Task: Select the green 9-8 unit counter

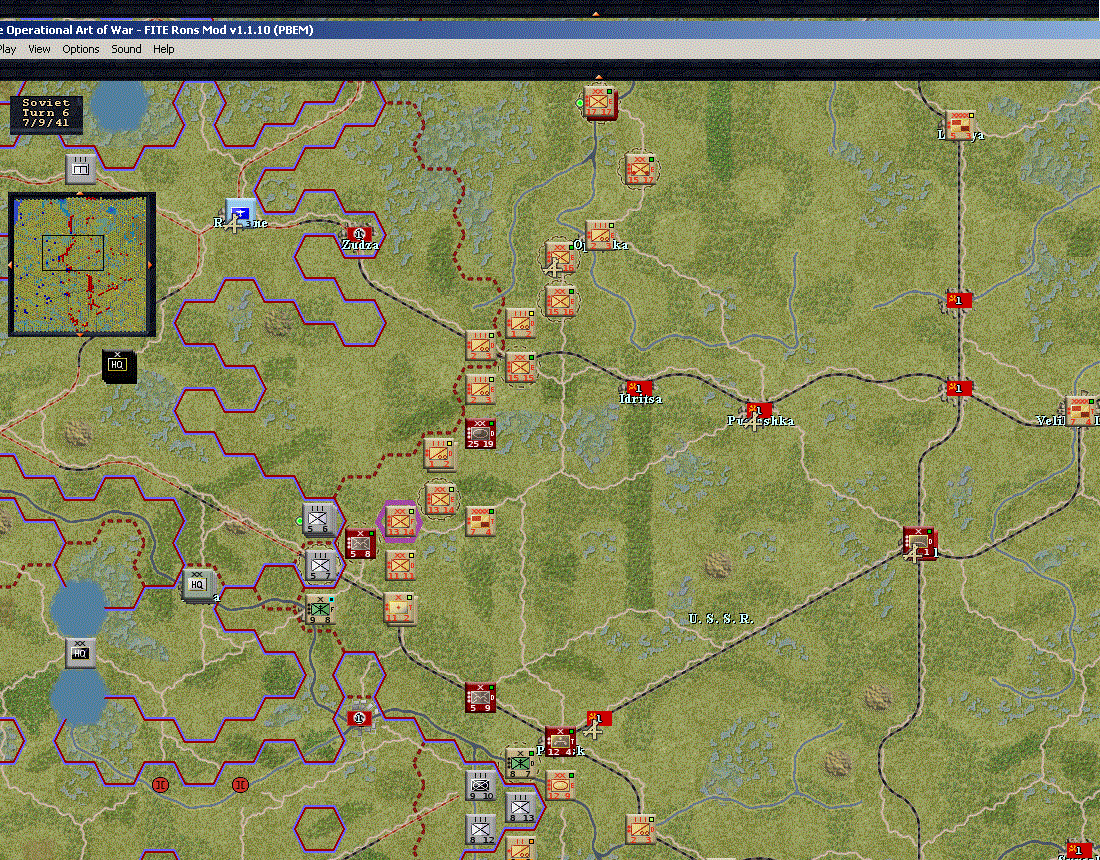Action: (321, 610)
